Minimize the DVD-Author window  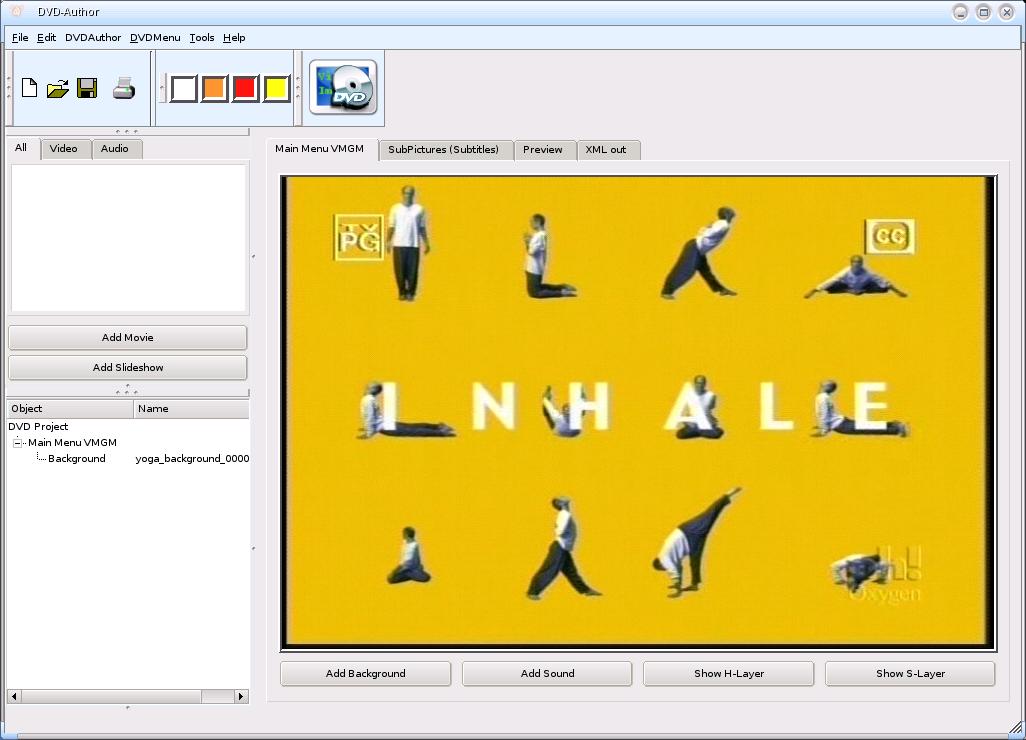click(x=960, y=12)
